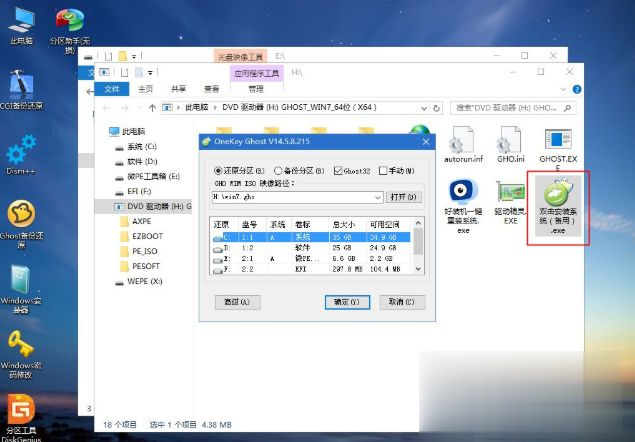Open the quick access toolbar customize dropdown
This screenshot has width=635, height=442.
150,73
